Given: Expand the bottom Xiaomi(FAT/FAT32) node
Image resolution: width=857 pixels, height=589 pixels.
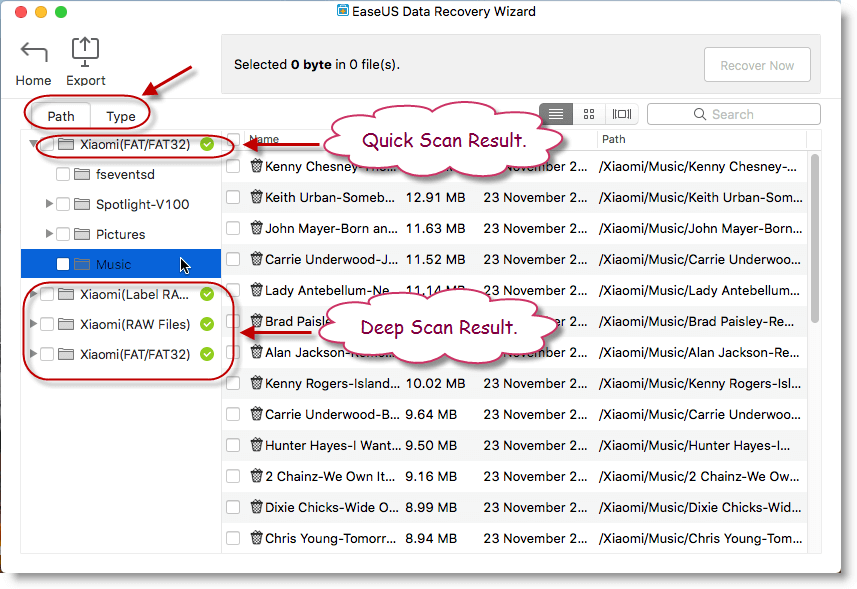Looking at the screenshot, I should point(33,354).
